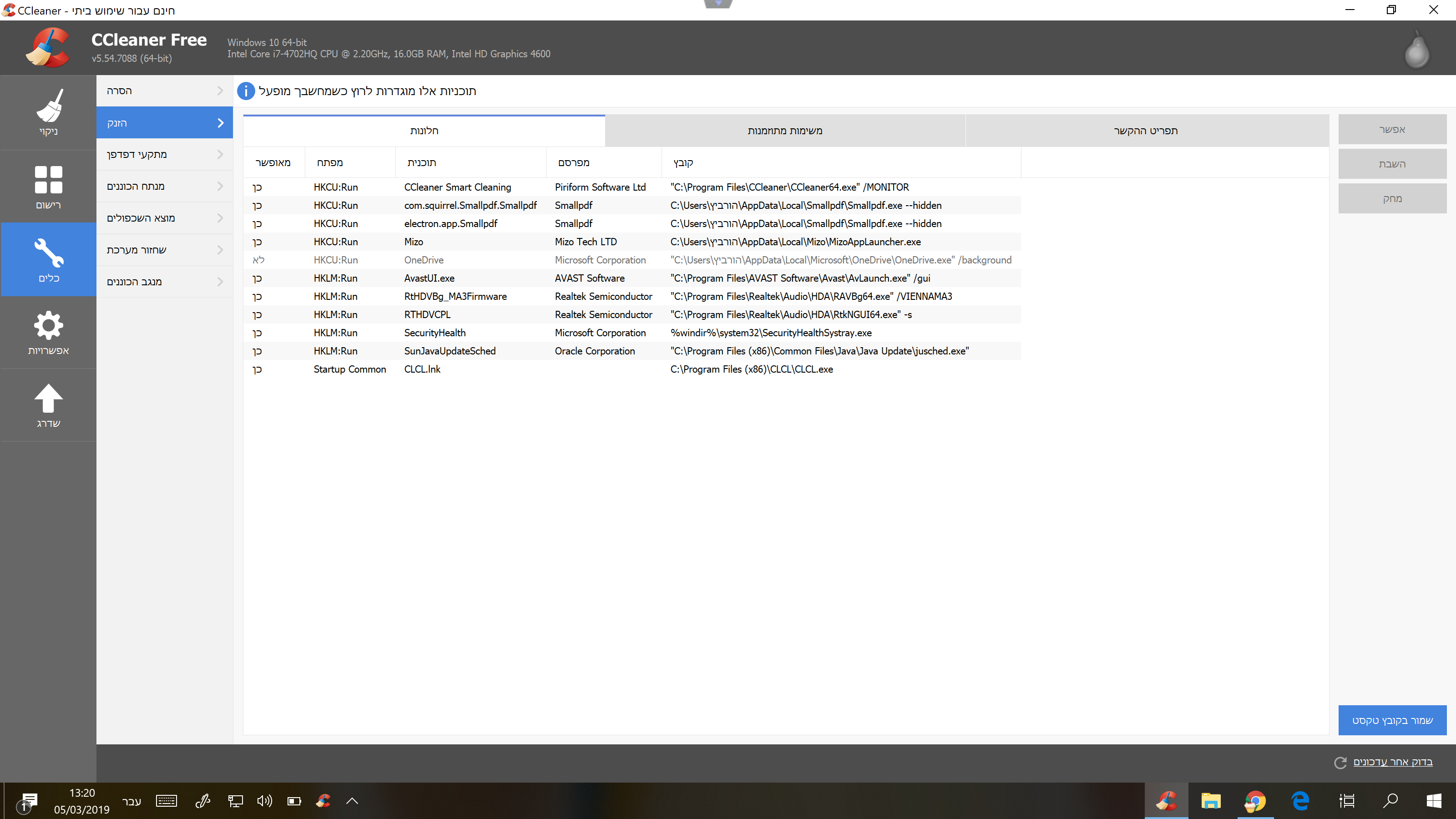Select the AvastUI.exe startup entry
The width and height of the screenshot is (1456, 819).
[x=632, y=278]
